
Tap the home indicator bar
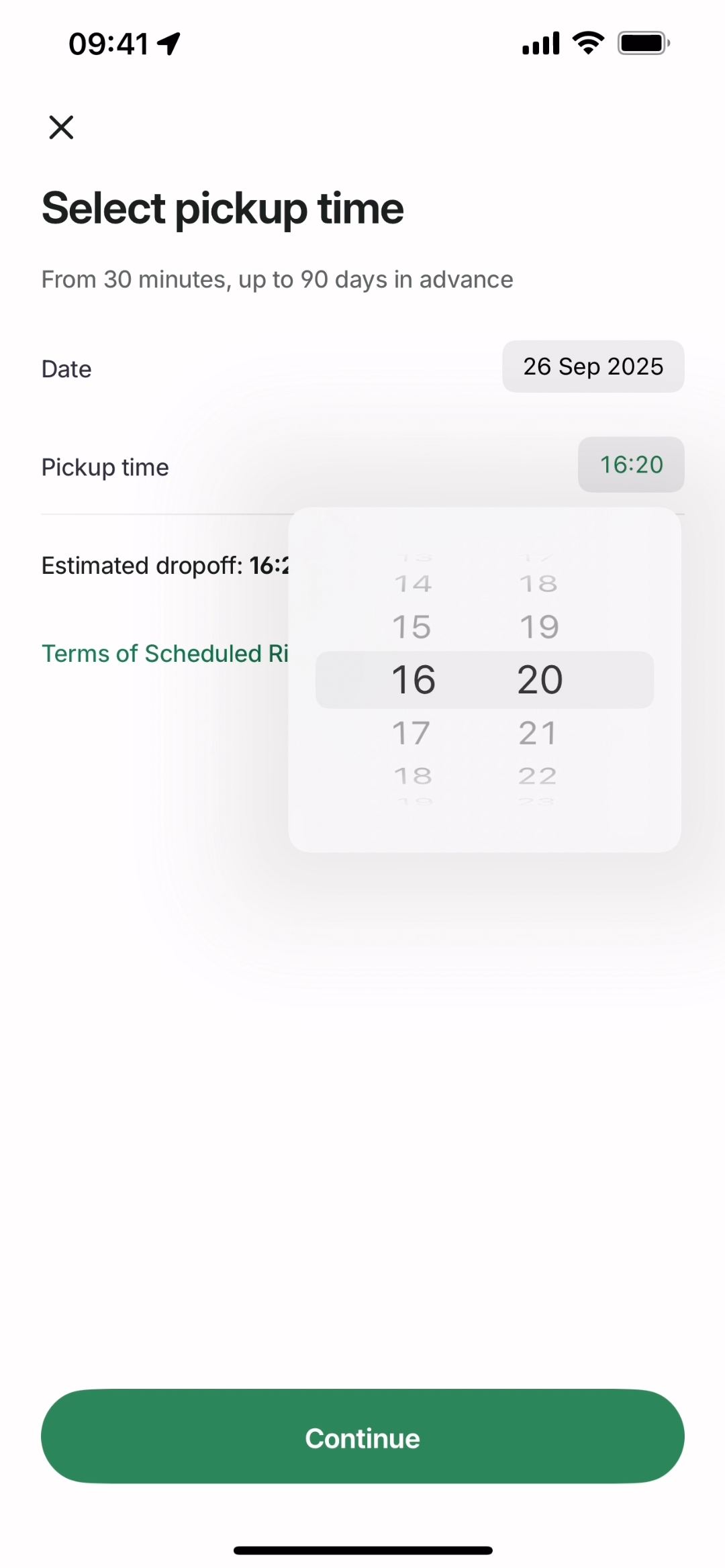tap(362, 1551)
